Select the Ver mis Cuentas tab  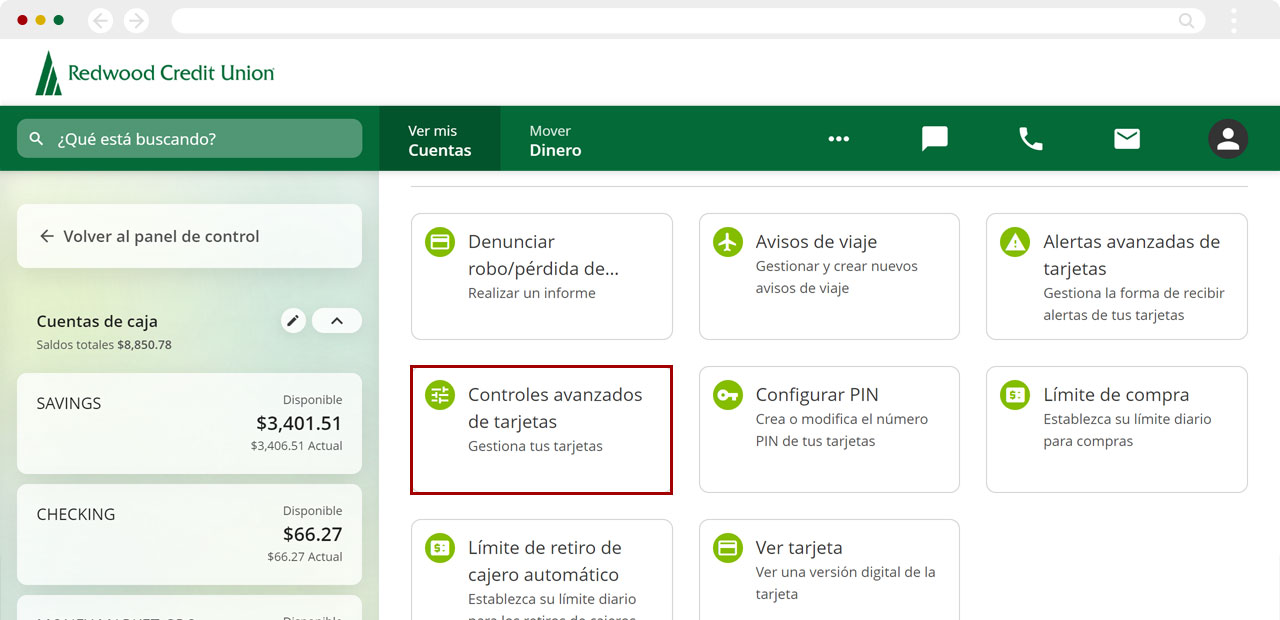[x=439, y=140]
